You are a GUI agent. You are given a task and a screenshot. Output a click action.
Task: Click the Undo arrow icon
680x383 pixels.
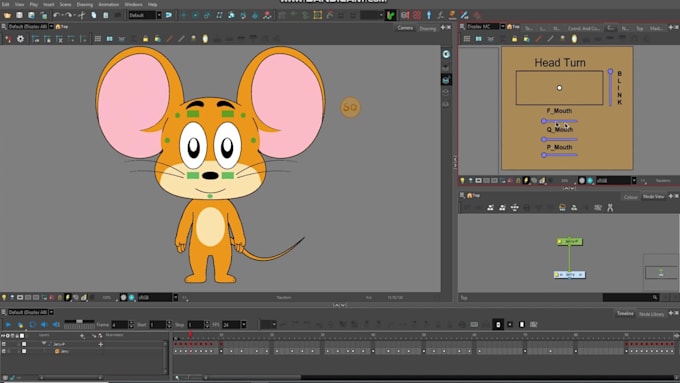coord(56,15)
